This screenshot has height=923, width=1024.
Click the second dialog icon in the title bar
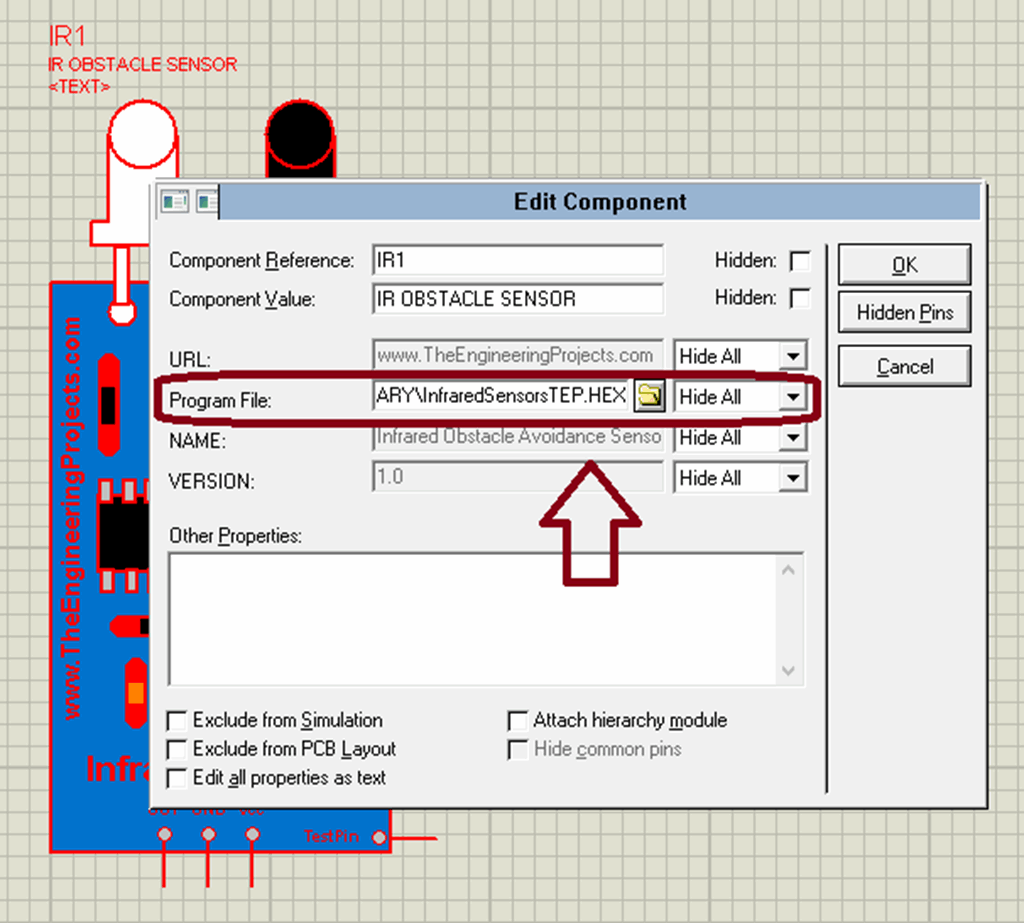(207, 200)
